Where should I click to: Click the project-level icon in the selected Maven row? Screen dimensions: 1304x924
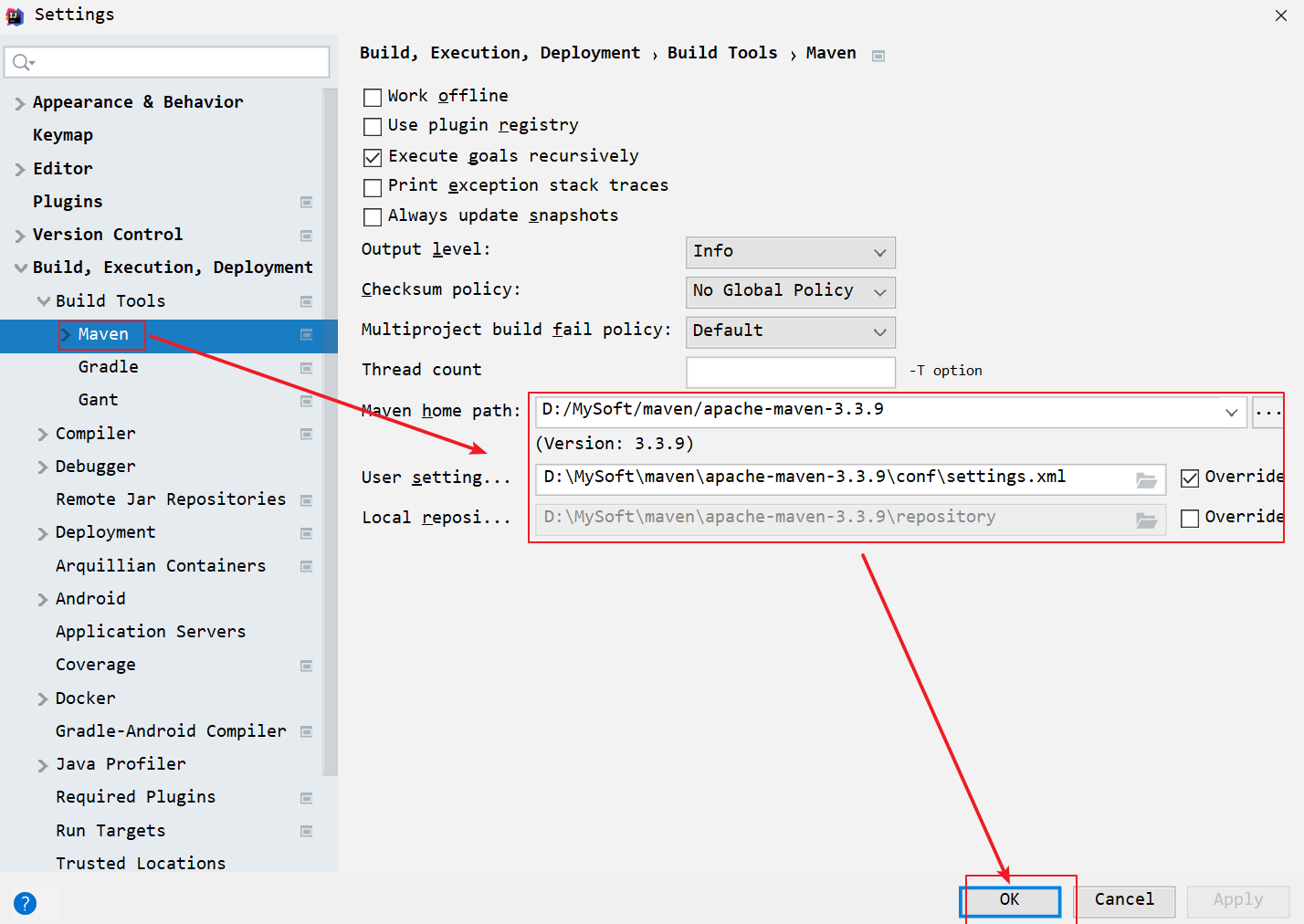[307, 335]
